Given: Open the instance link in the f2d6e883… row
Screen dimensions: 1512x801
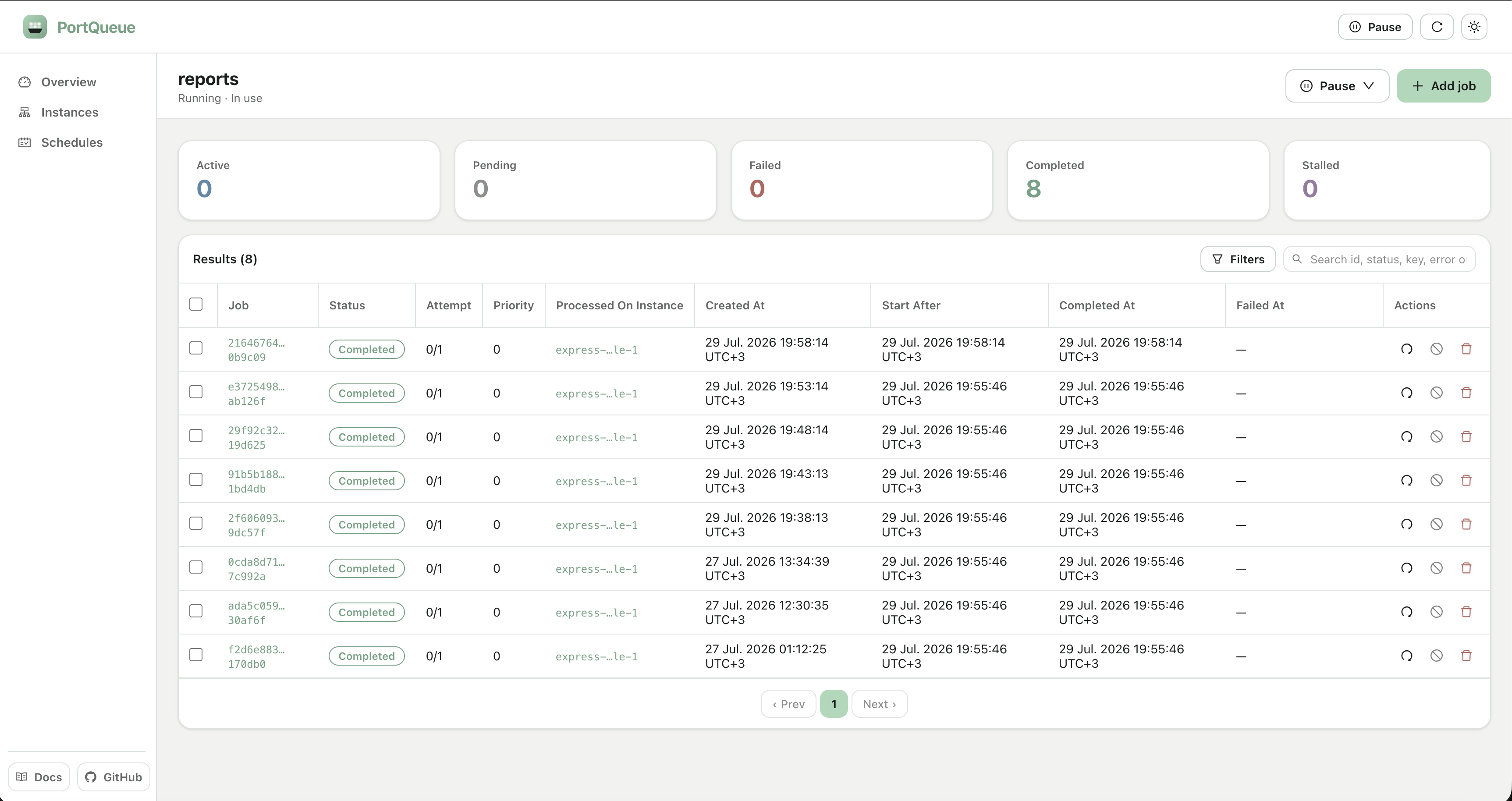Looking at the screenshot, I should click(596, 657).
